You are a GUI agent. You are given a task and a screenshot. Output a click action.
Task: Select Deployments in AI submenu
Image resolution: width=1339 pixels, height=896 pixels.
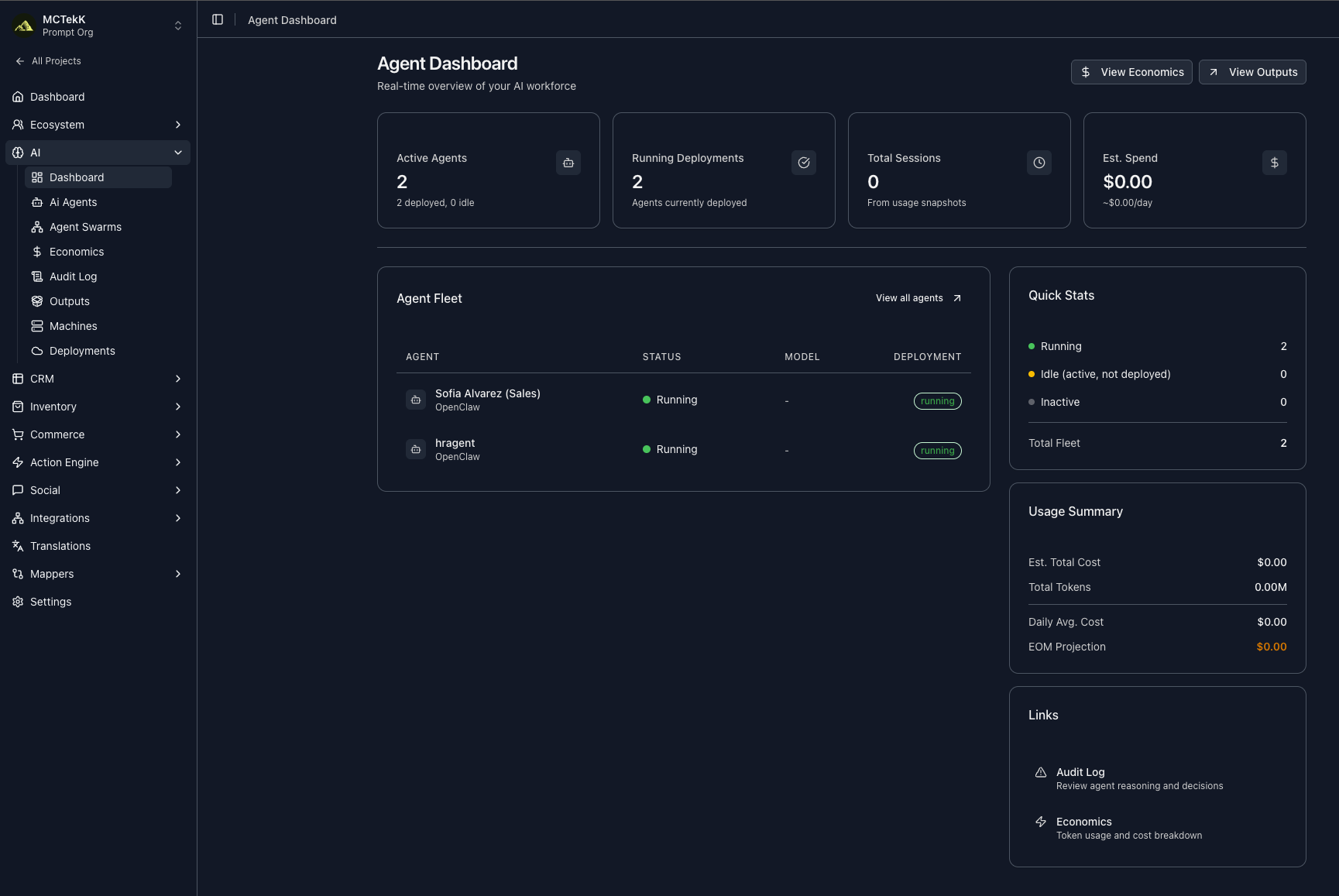tap(82, 351)
